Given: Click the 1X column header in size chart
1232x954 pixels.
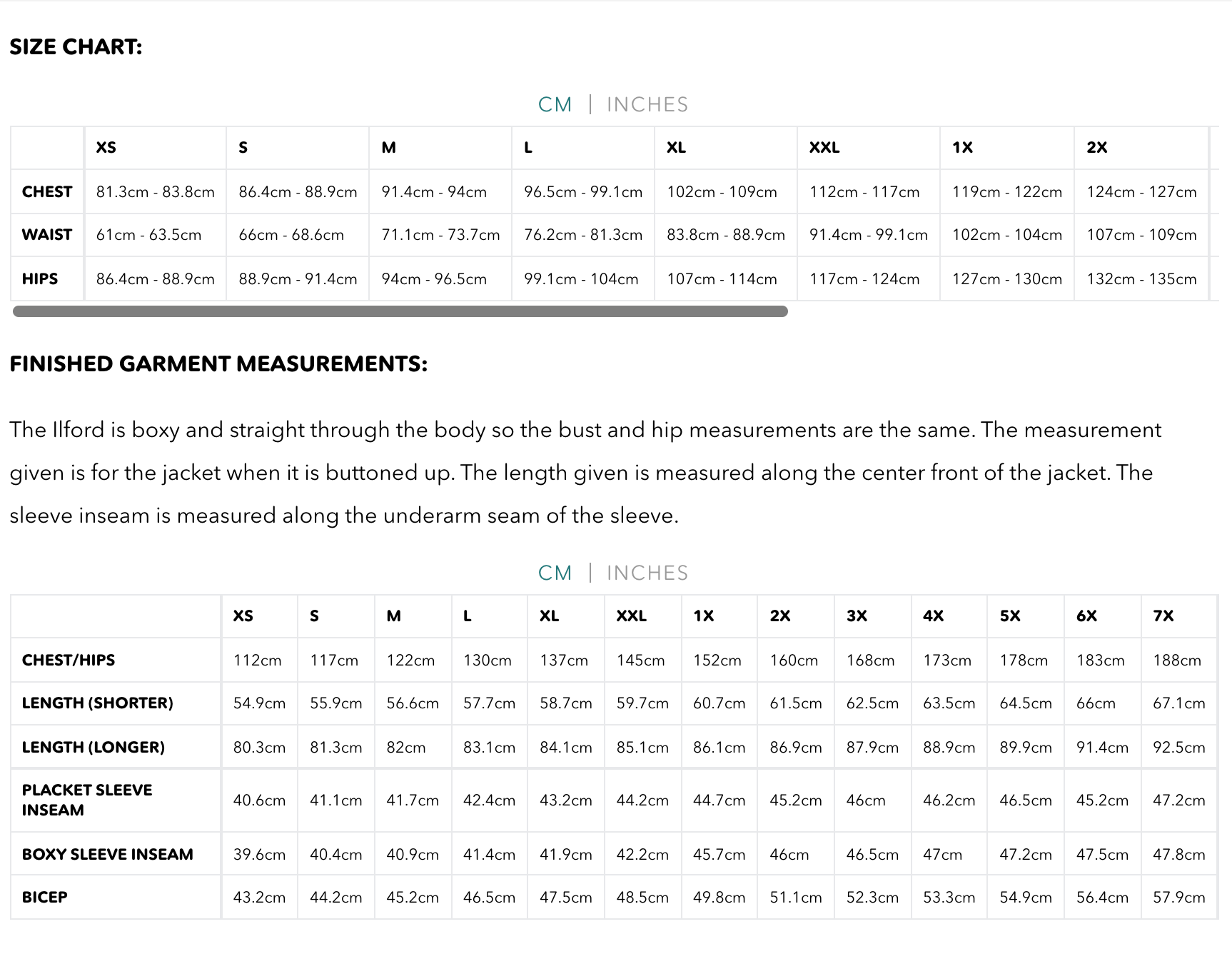Looking at the screenshot, I should tap(962, 148).
